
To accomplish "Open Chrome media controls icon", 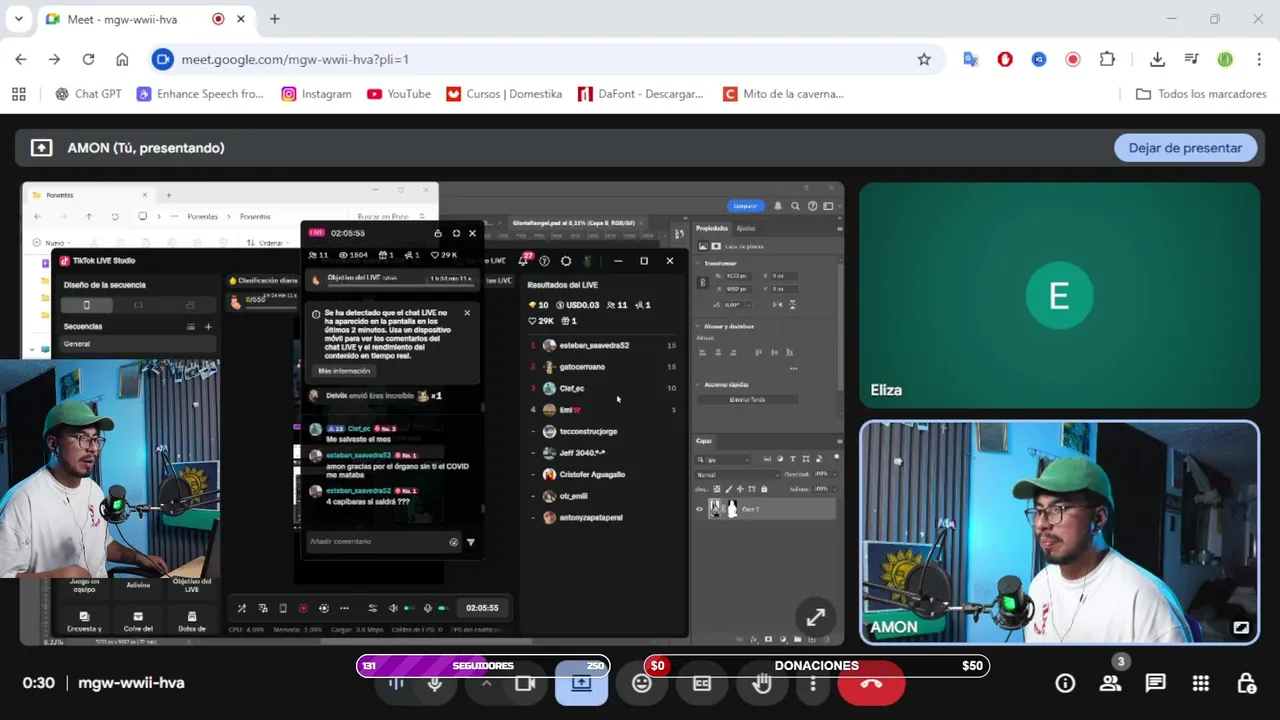I will click(x=1191, y=59).
